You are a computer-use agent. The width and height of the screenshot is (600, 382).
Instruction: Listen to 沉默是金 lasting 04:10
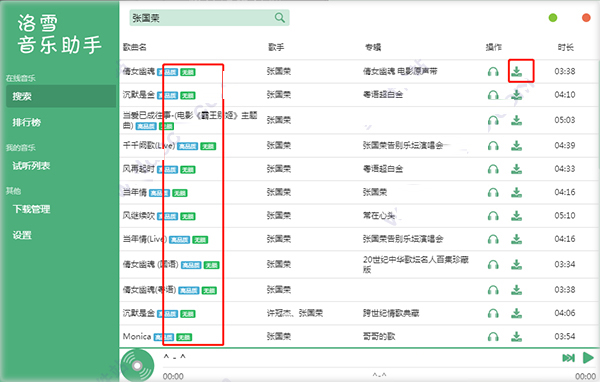493,95
